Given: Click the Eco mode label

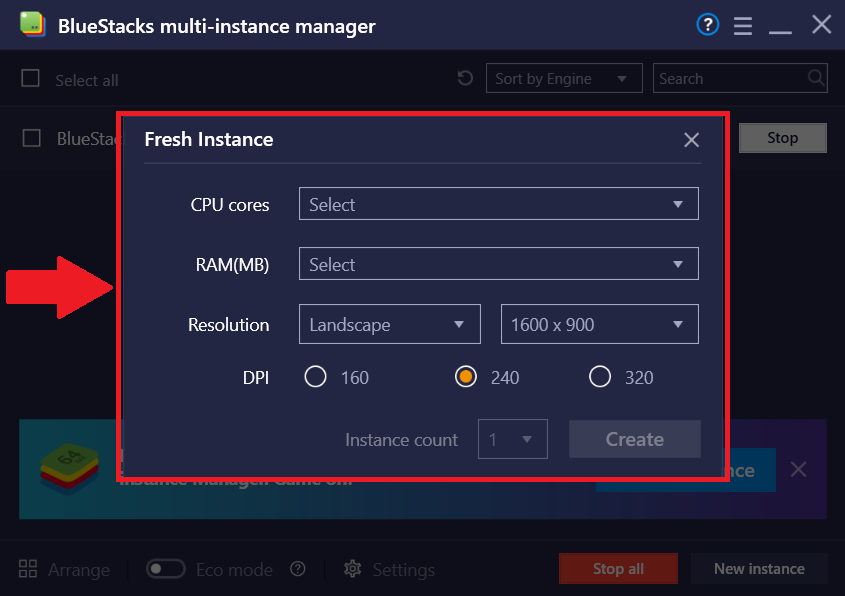Looking at the screenshot, I should coord(234,570).
